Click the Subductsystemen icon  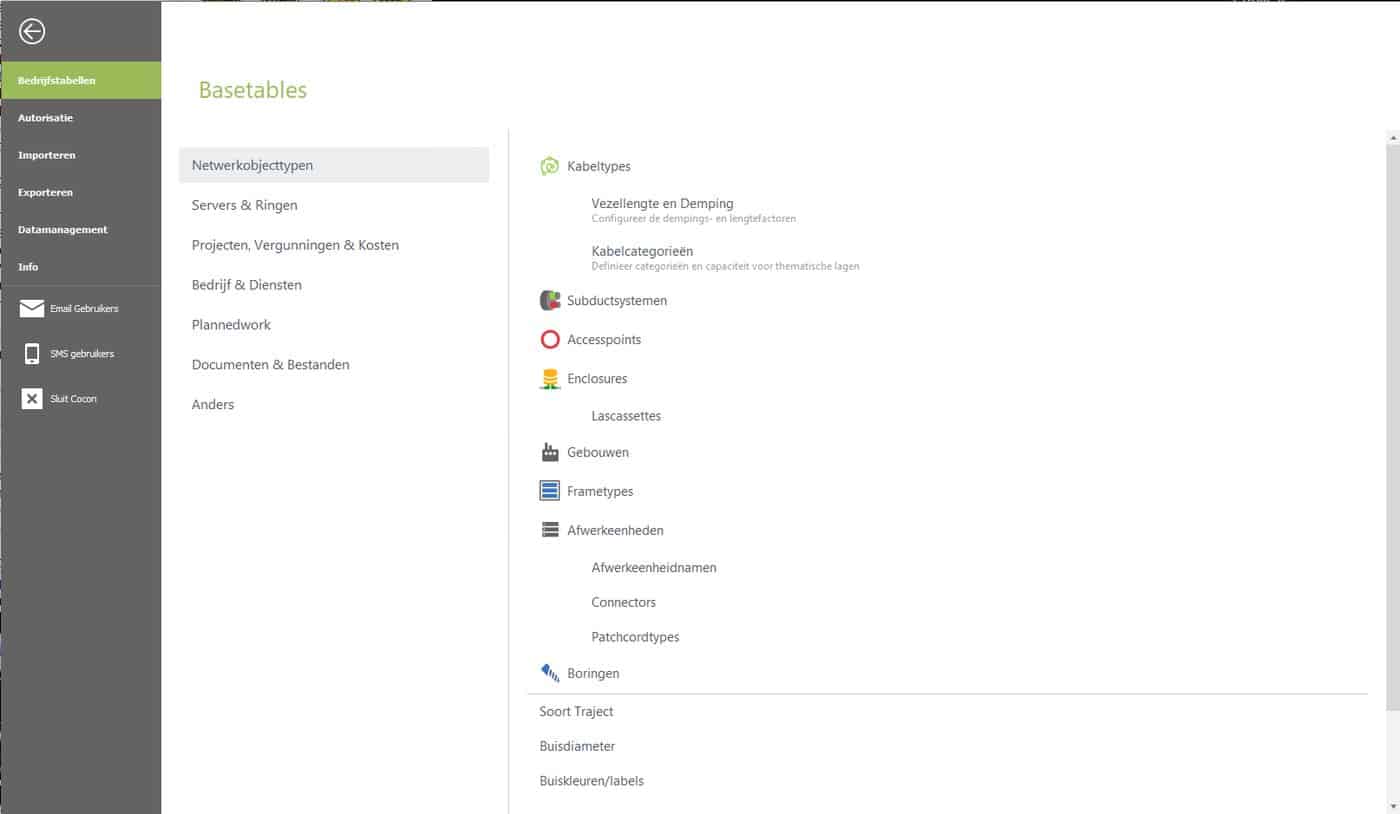(x=549, y=300)
